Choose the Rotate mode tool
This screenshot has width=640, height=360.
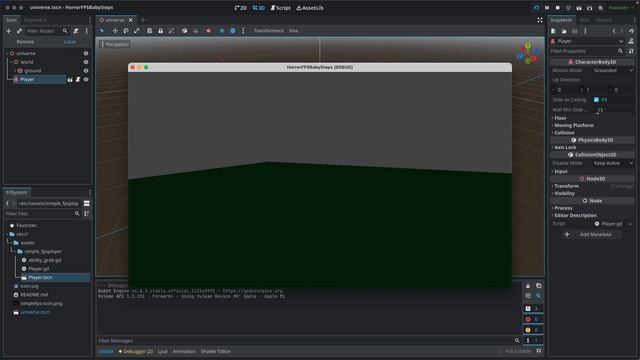(x=126, y=31)
